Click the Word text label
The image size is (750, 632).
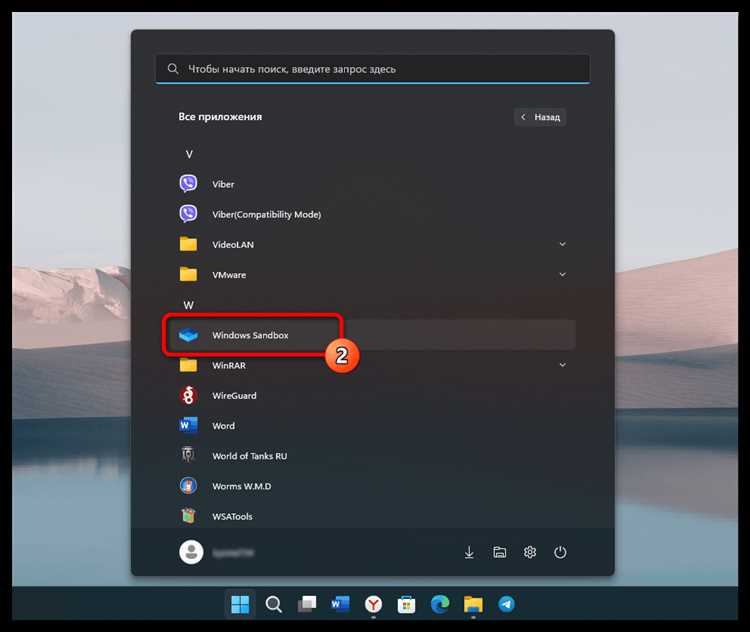pyautogui.click(x=223, y=426)
